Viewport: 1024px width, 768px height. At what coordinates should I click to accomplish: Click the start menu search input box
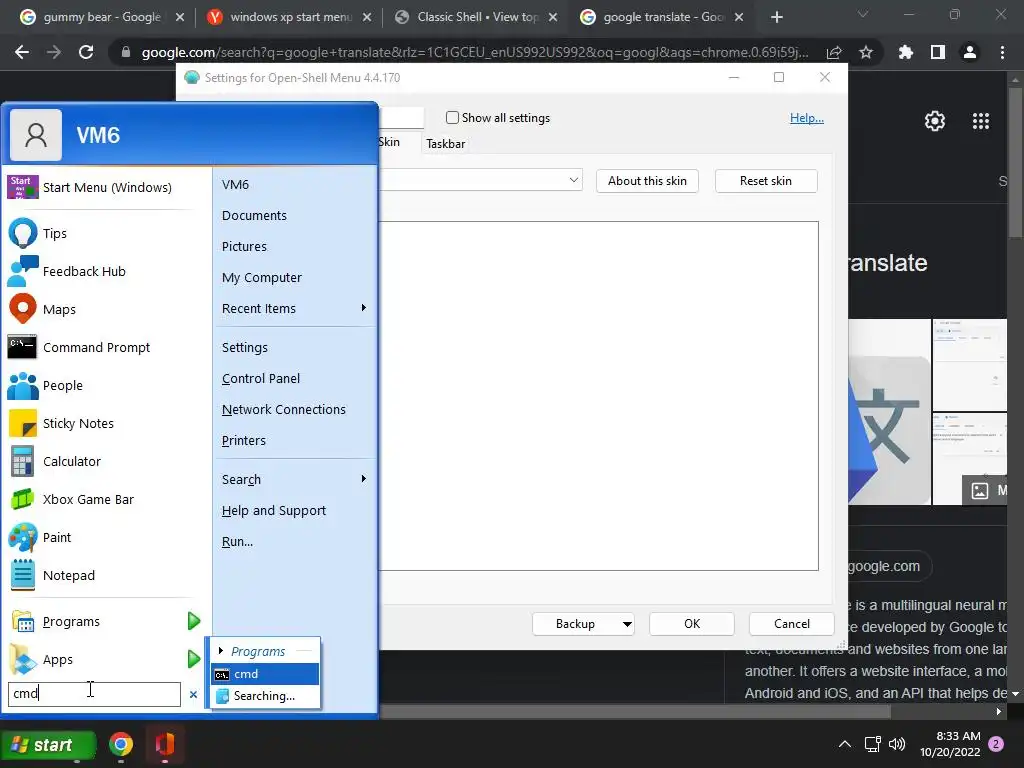[94, 694]
